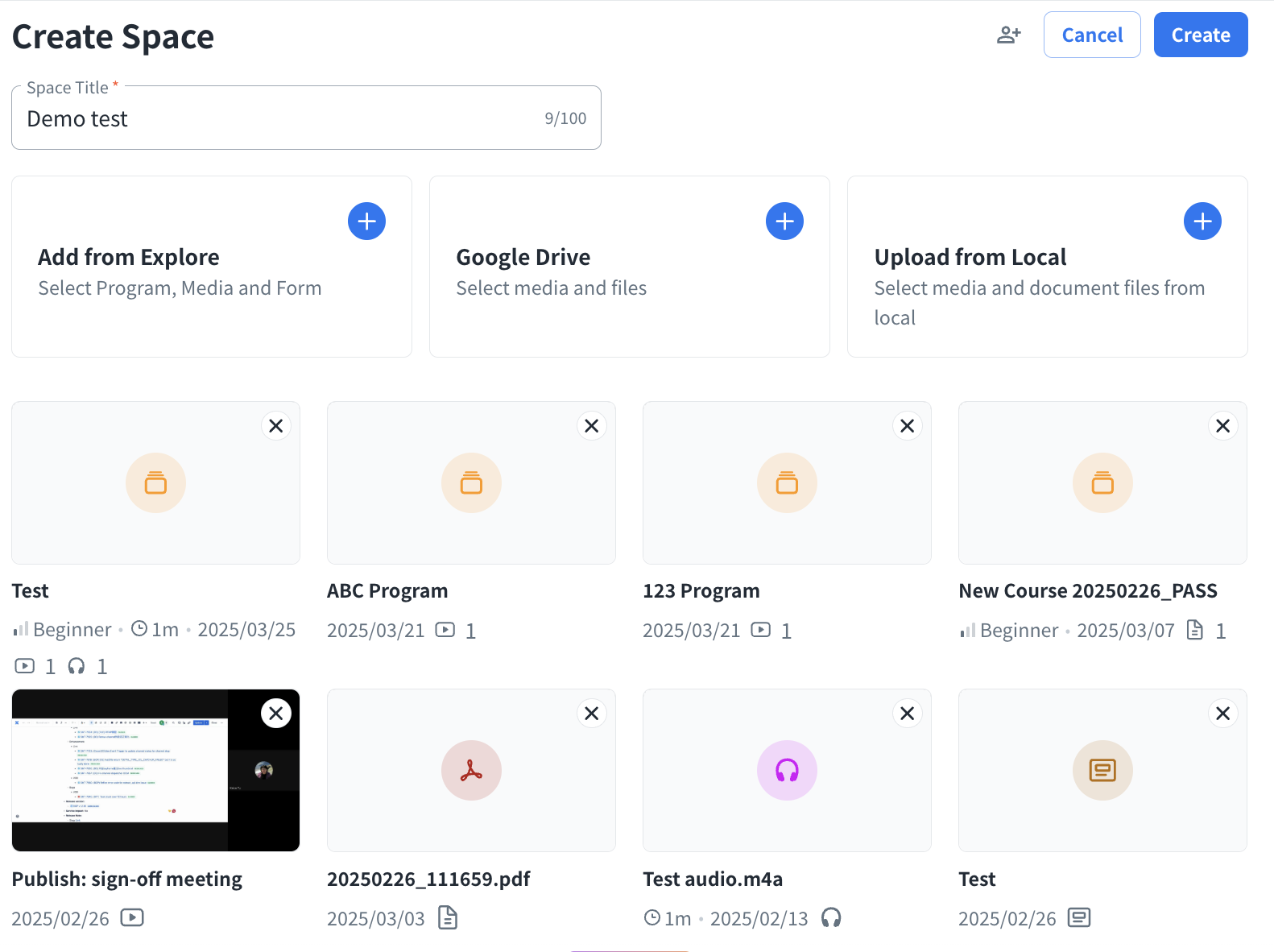The height and width of the screenshot is (952, 1274).
Task: Remove the 123 Program card
Action: (x=907, y=426)
